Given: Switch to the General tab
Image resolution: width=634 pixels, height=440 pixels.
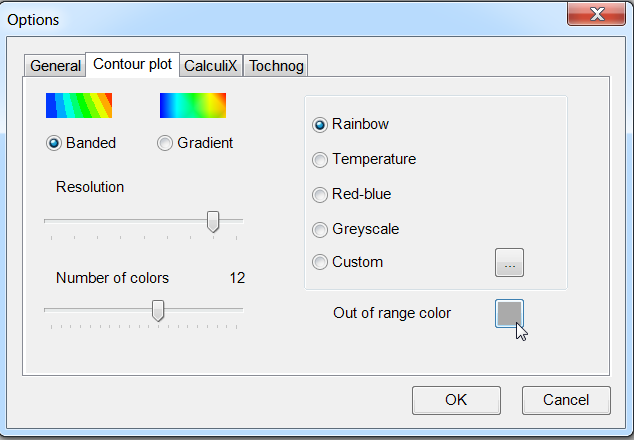Looking at the screenshot, I should [55, 66].
